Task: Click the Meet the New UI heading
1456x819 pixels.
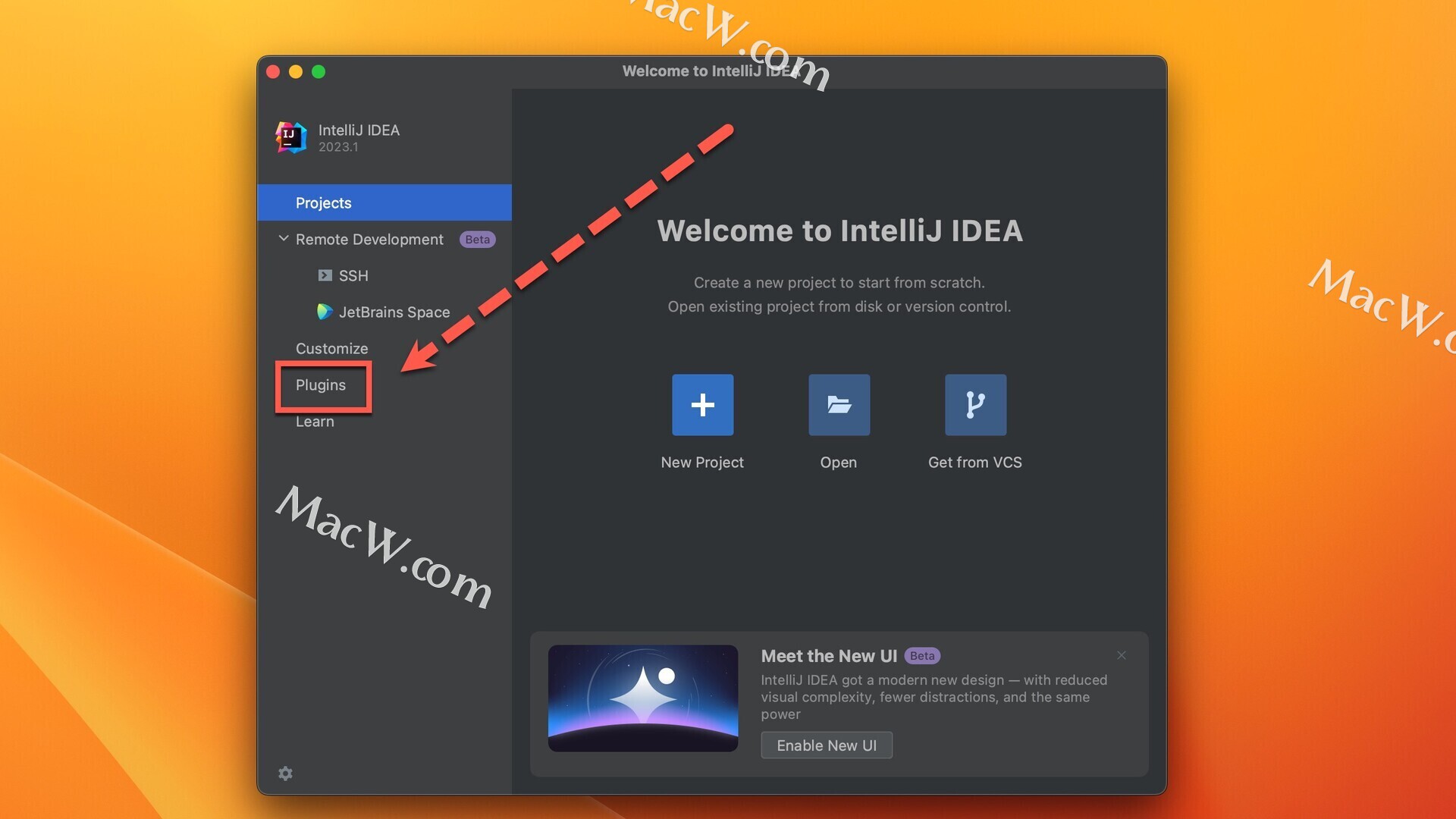Action: pos(829,656)
